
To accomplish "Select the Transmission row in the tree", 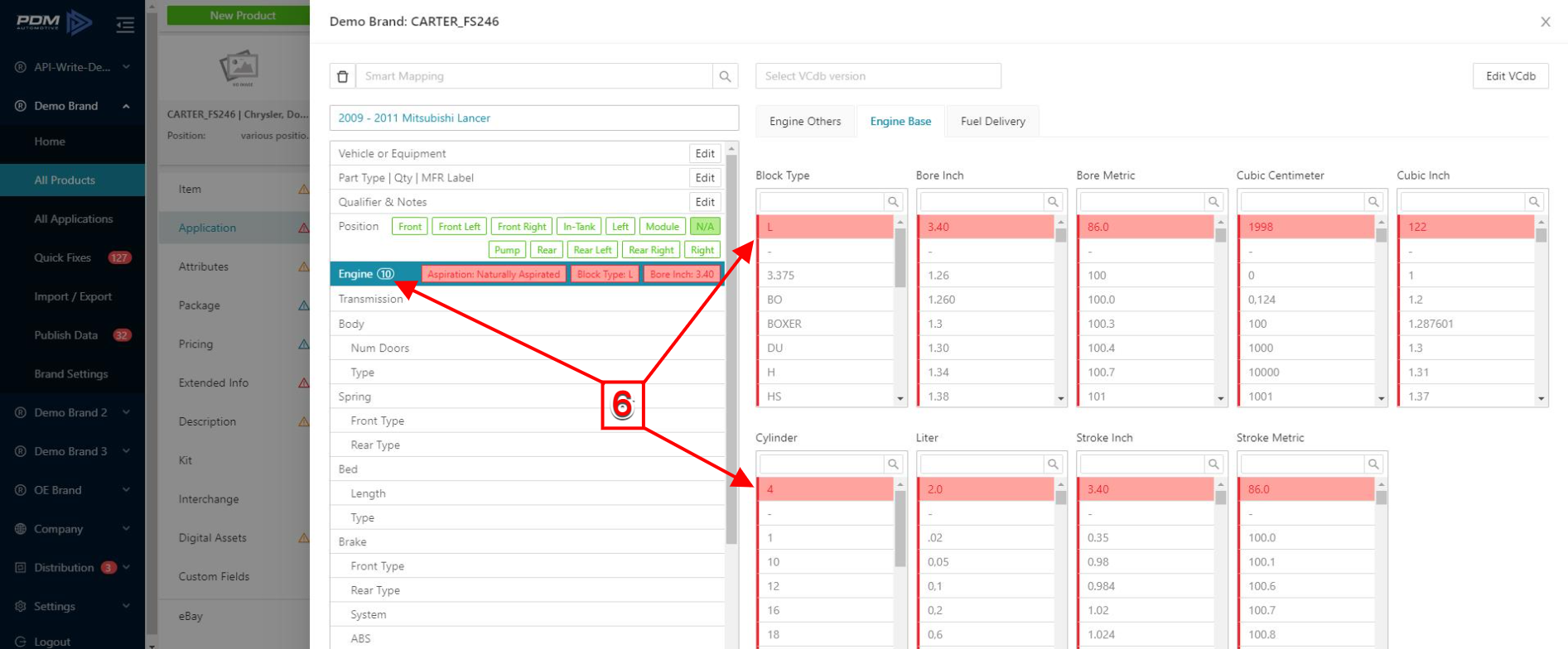I will point(527,300).
